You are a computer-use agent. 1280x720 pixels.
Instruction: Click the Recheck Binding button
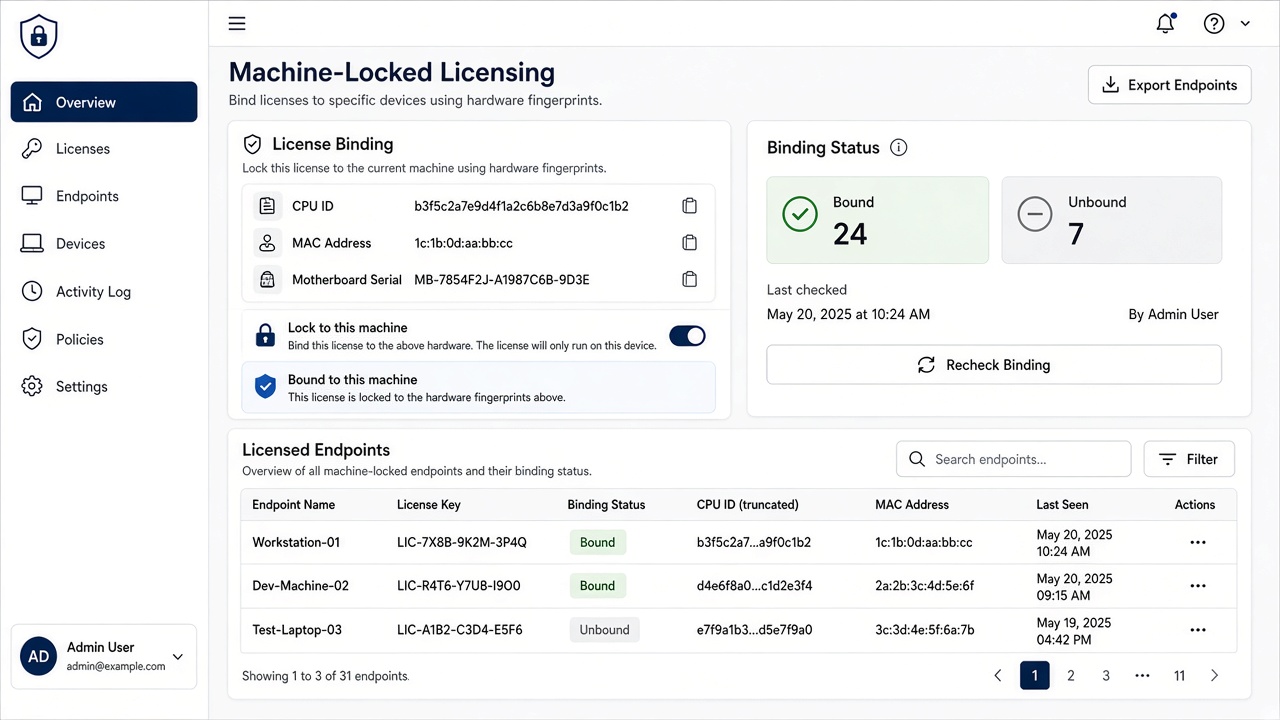click(x=994, y=365)
